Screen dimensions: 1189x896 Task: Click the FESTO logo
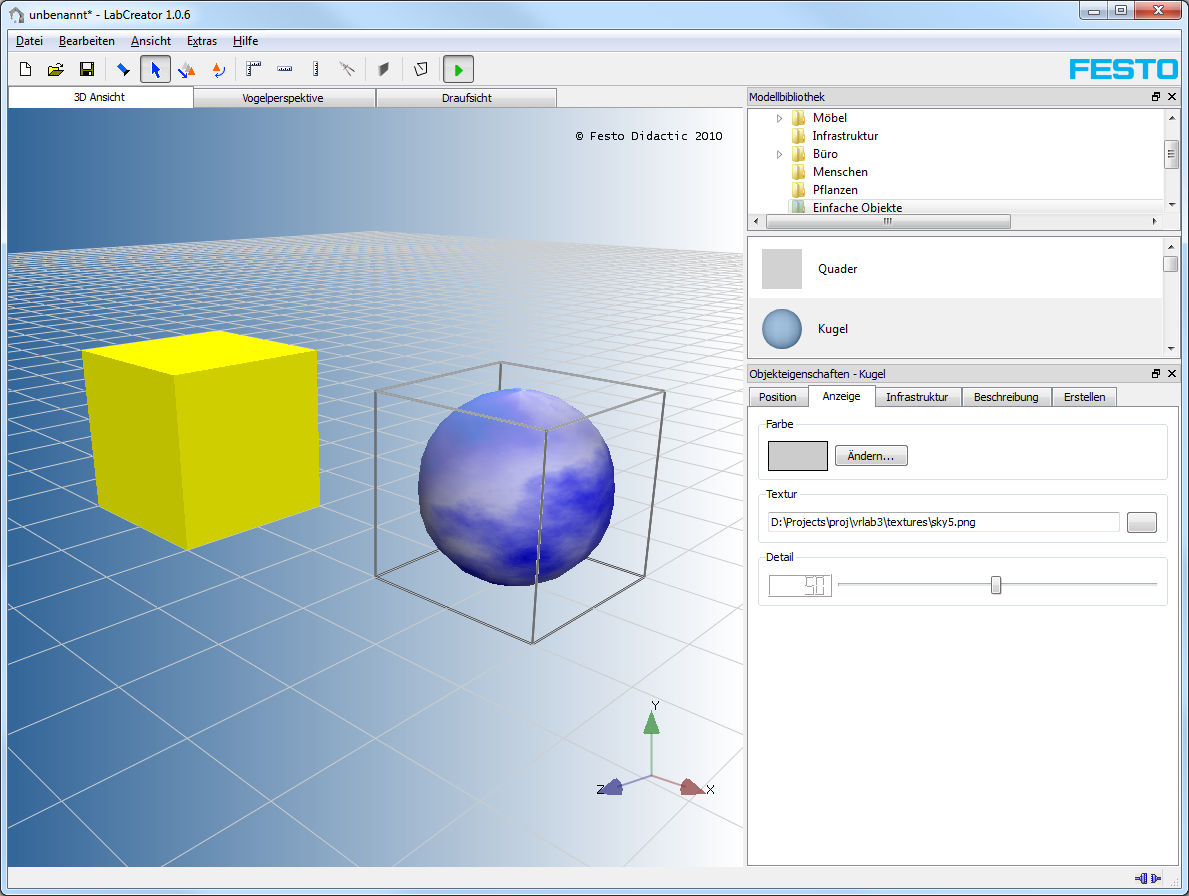[1123, 70]
